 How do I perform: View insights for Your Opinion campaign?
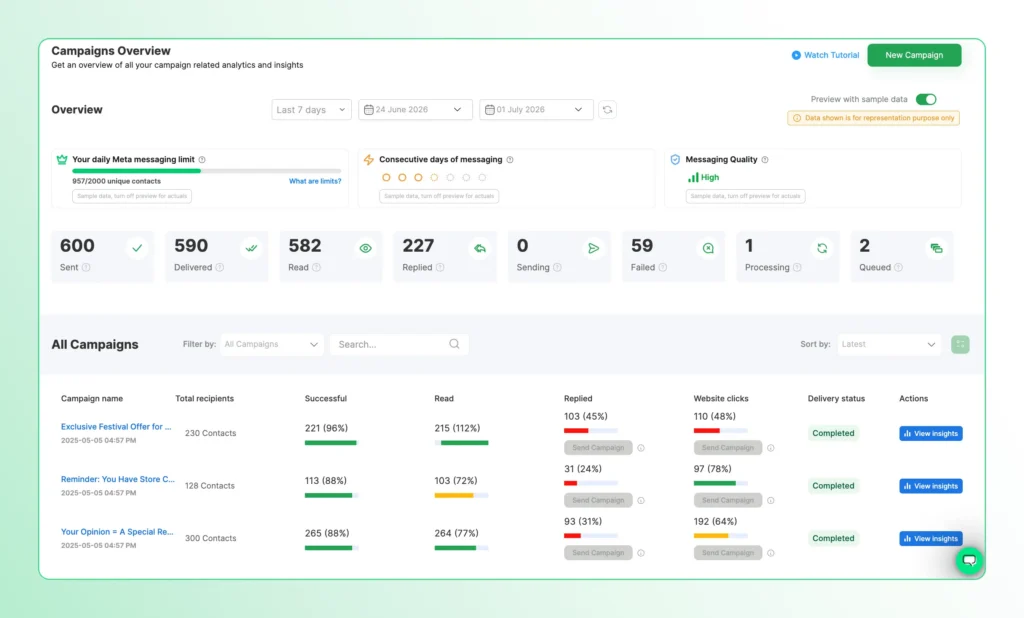(x=931, y=539)
